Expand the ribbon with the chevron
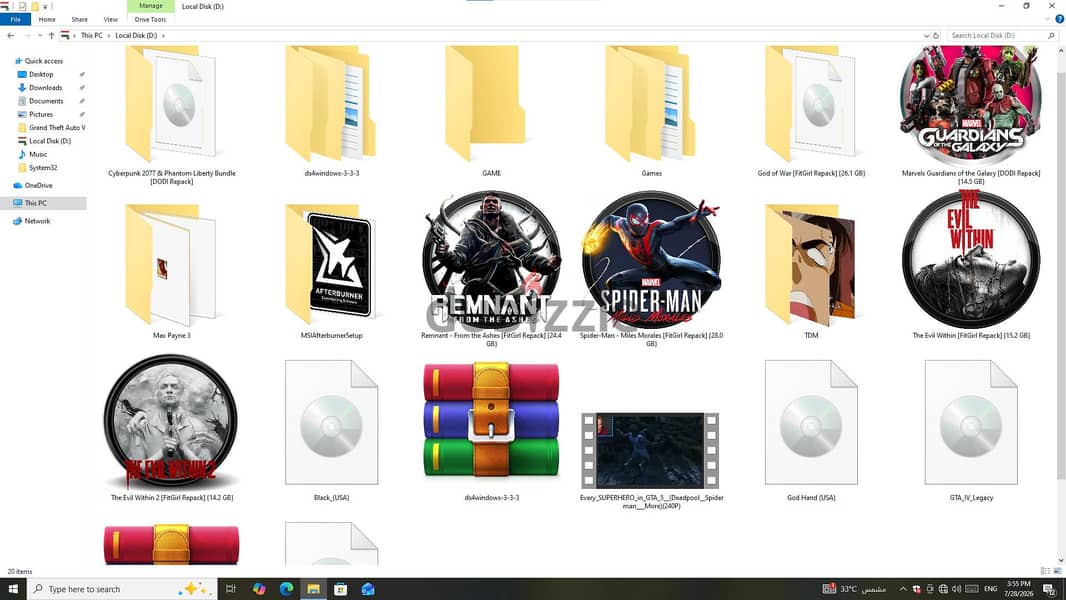Viewport: 1066px width, 600px height. (1048, 19)
